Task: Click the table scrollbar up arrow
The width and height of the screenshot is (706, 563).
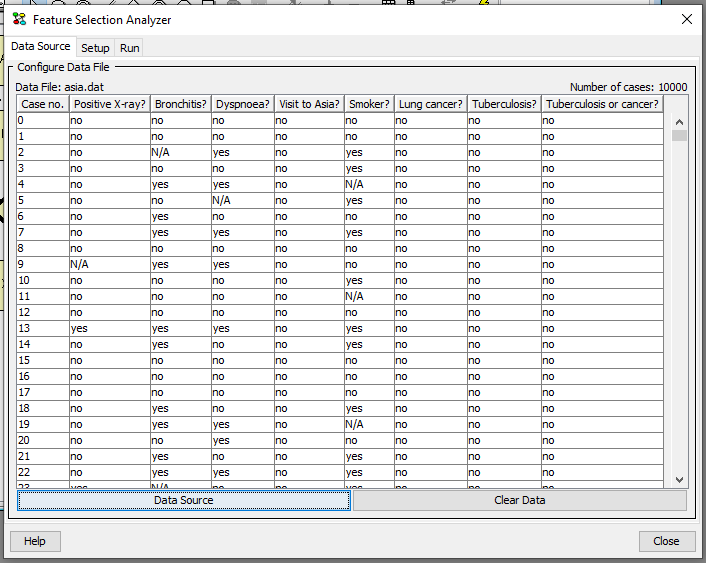Action: click(x=679, y=122)
